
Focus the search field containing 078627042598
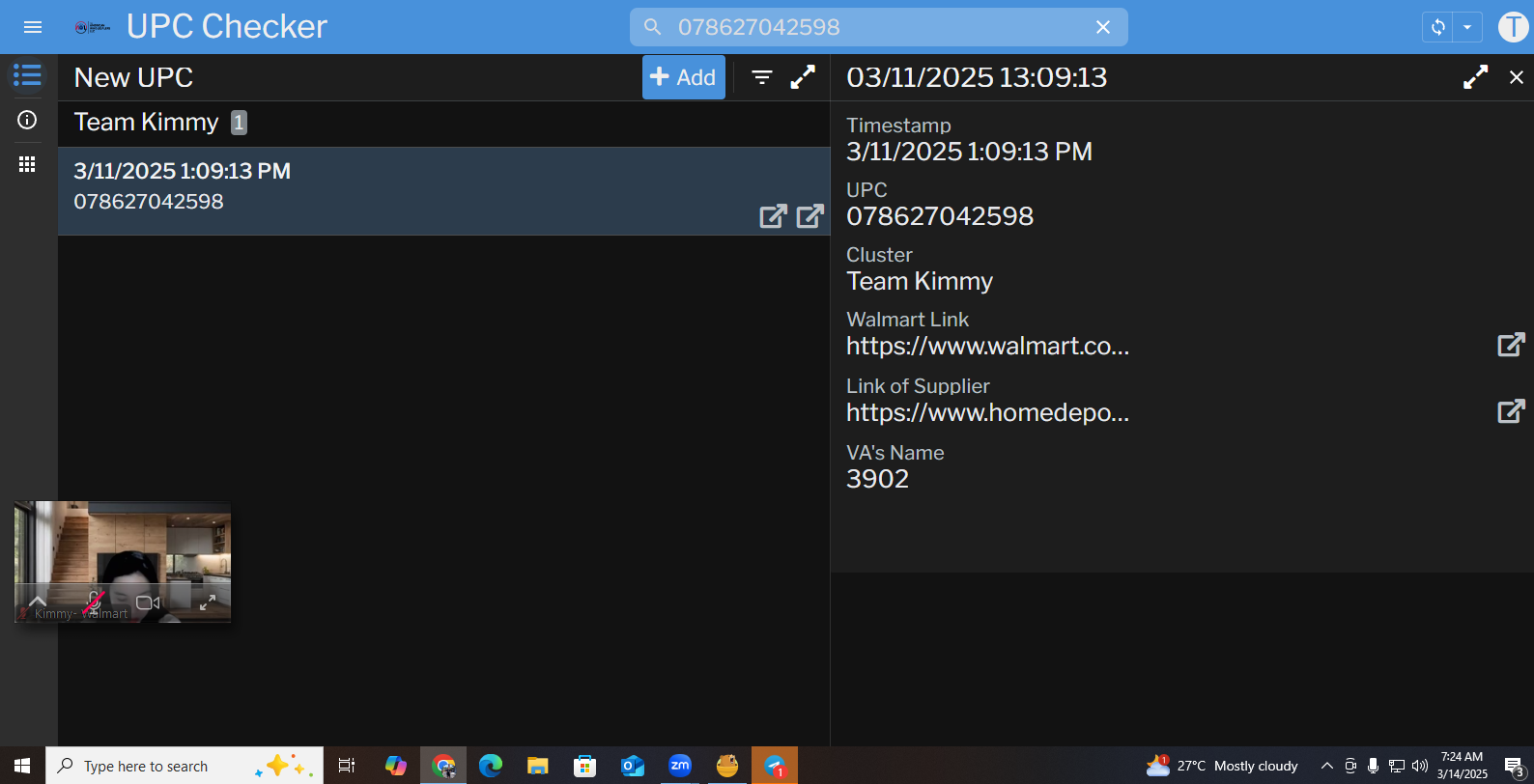tap(878, 27)
